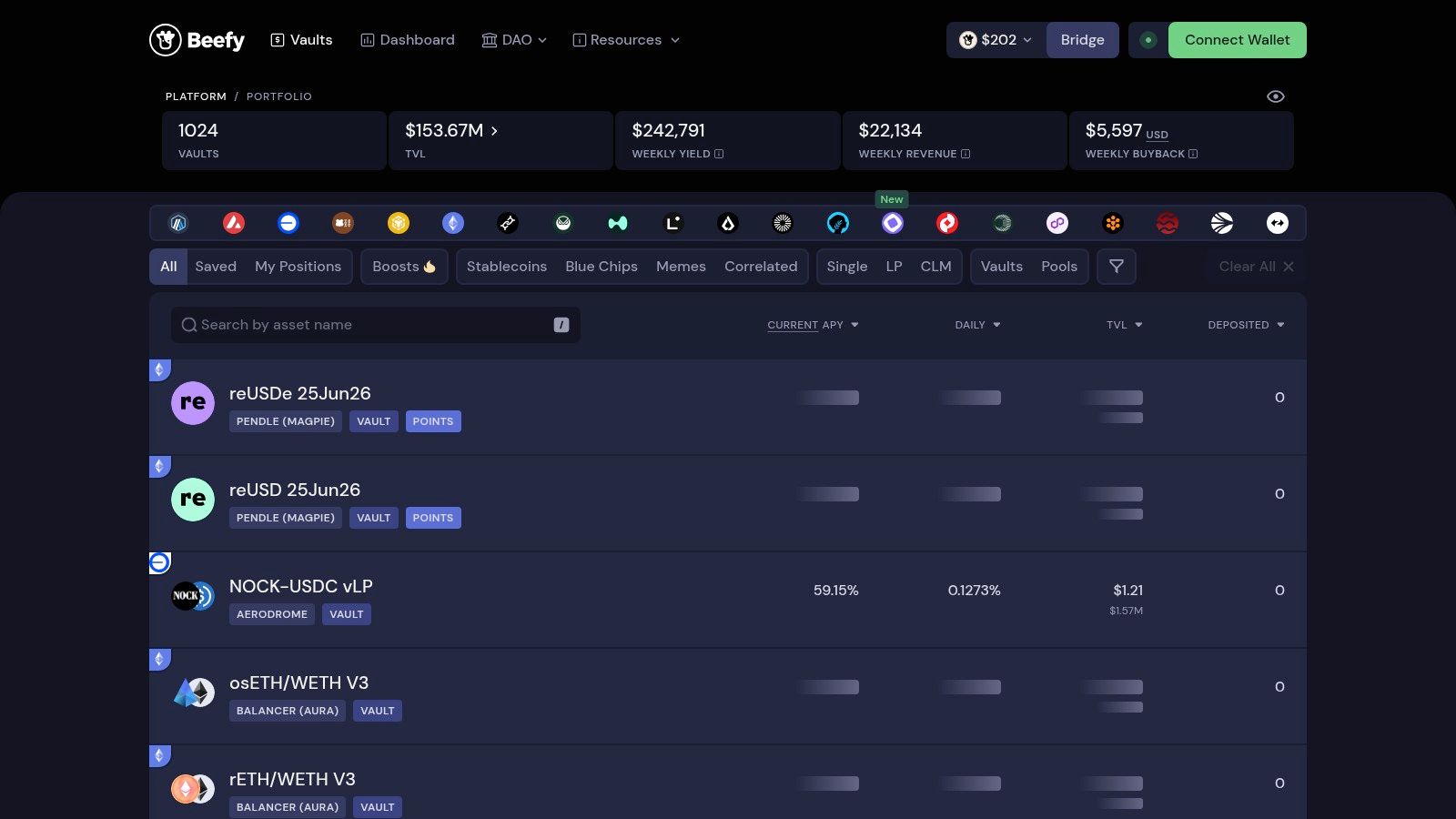Filter vaults by zkSync double-arrow icon
The width and height of the screenshot is (1456, 819).
[1278, 223]
